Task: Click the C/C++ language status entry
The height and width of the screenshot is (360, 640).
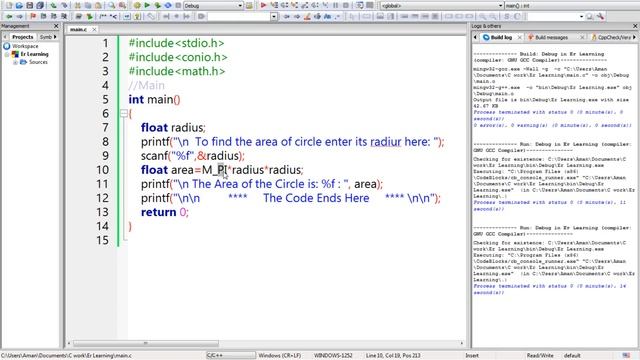Action: (x=231, y=356)
